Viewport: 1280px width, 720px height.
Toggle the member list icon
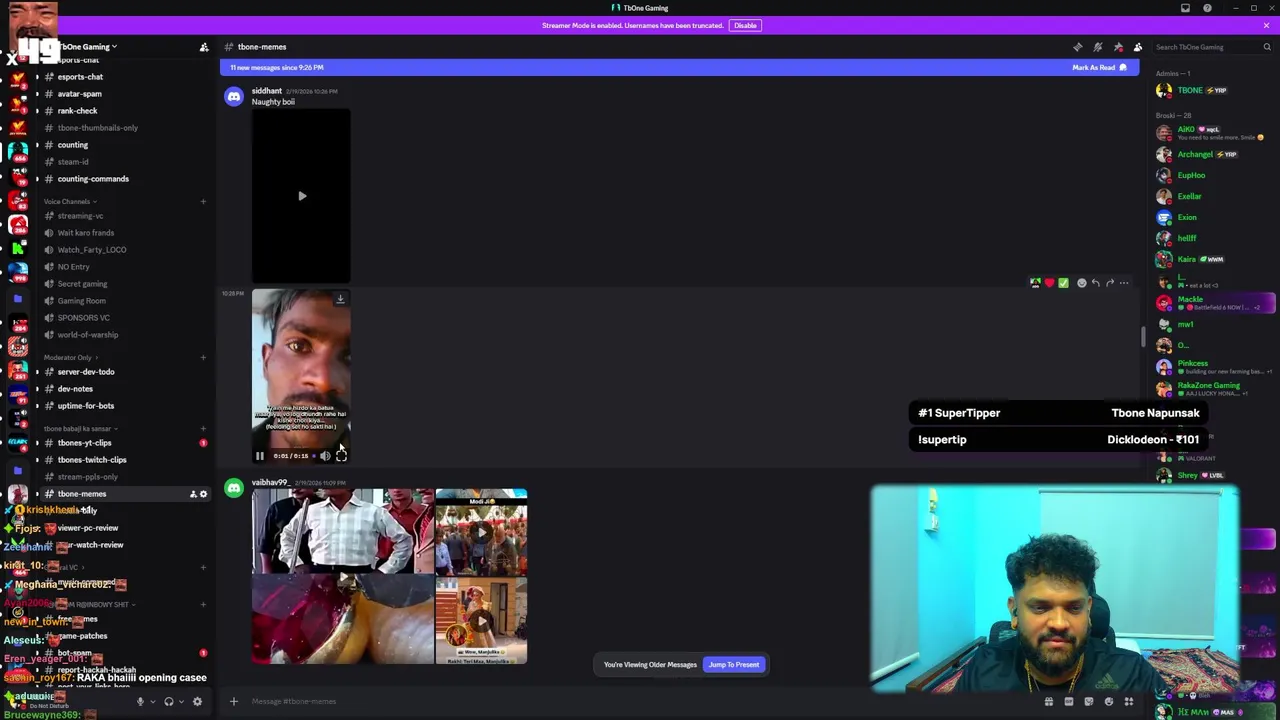1138,47
